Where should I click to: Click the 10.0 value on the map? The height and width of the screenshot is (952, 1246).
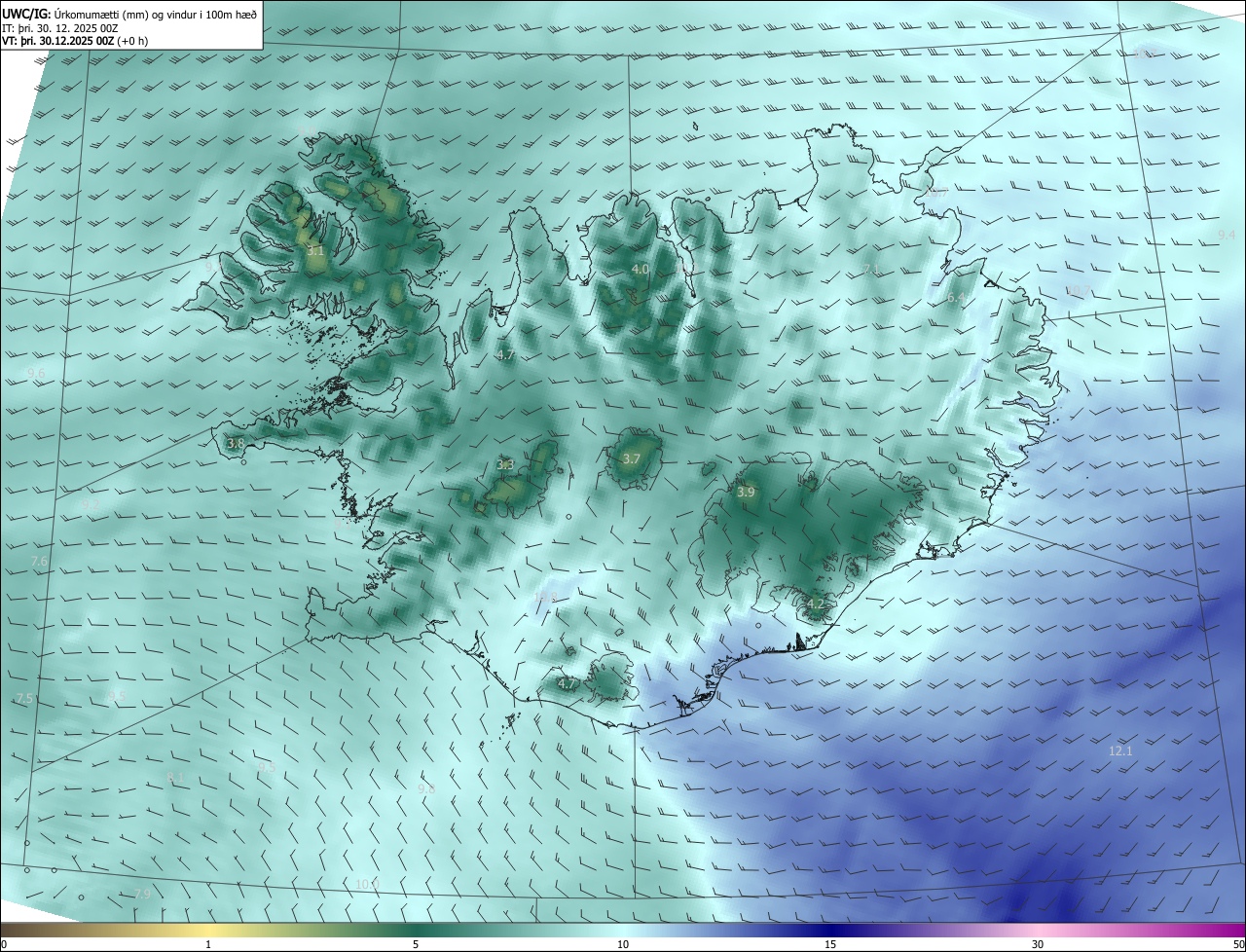click(x=366, y=884)
